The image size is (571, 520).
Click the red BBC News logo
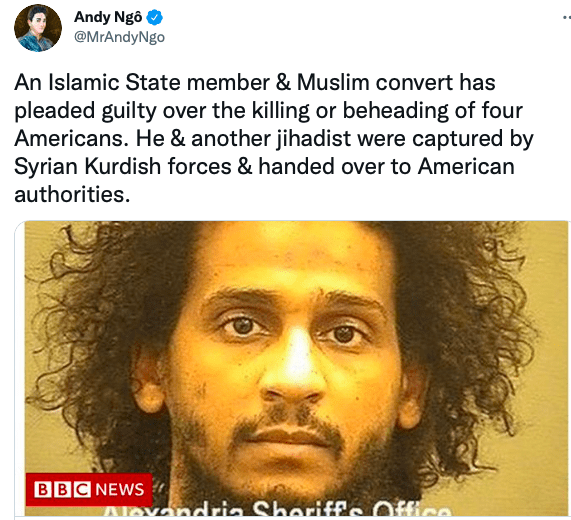(x=89, y=489)
